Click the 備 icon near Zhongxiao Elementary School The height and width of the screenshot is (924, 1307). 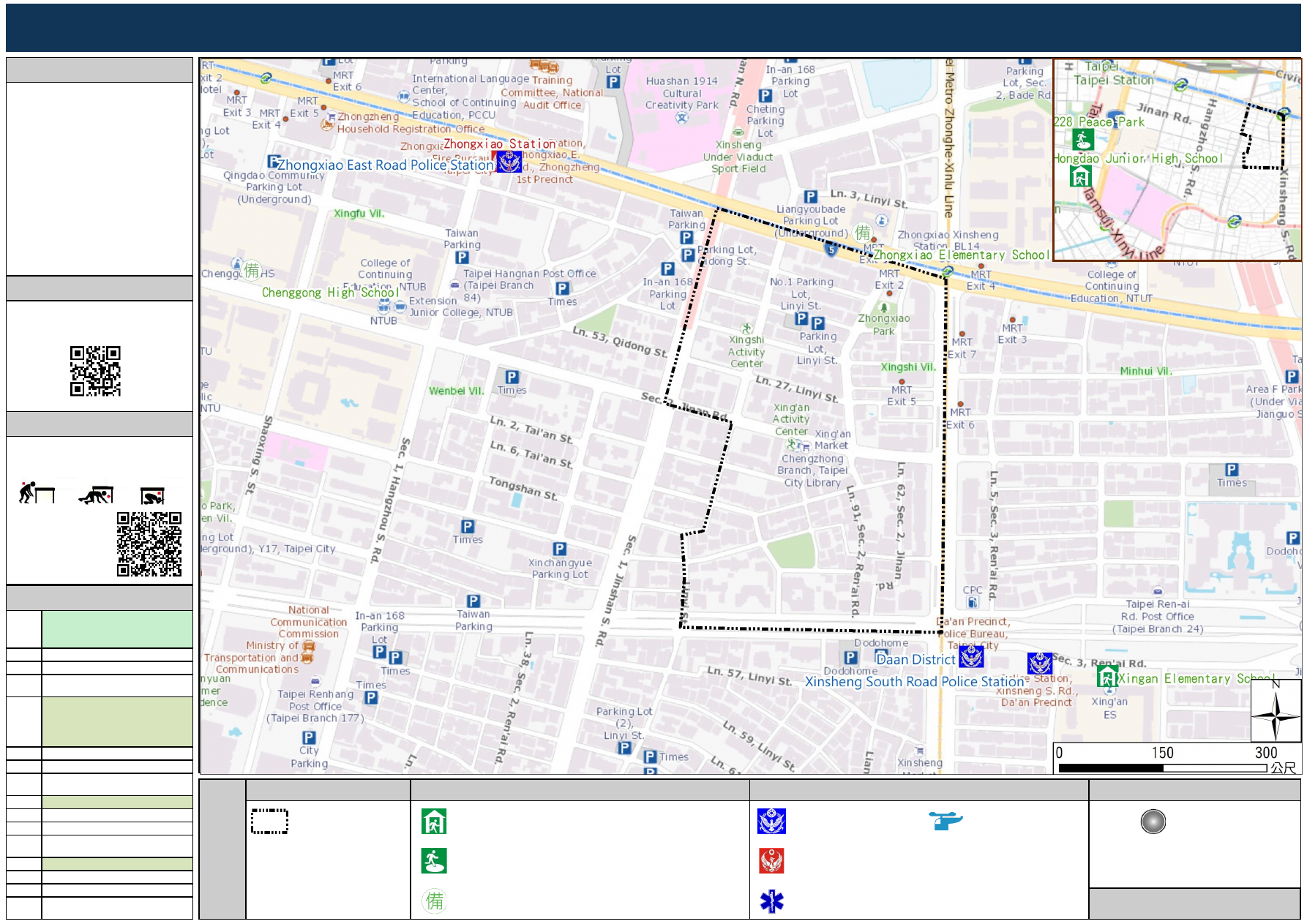(x=863, y=233)
